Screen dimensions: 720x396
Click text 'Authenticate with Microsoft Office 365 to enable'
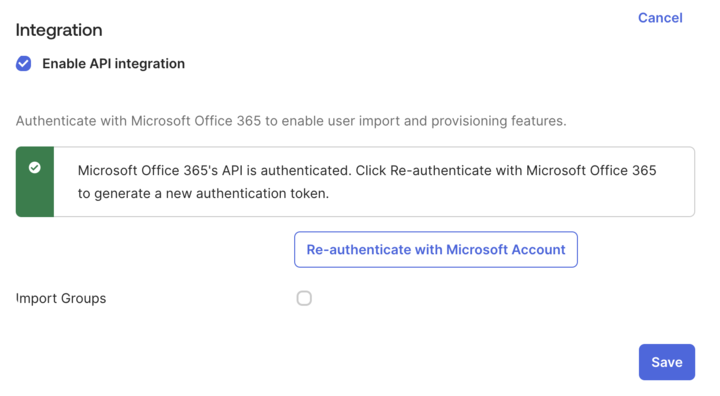point(169,121)
